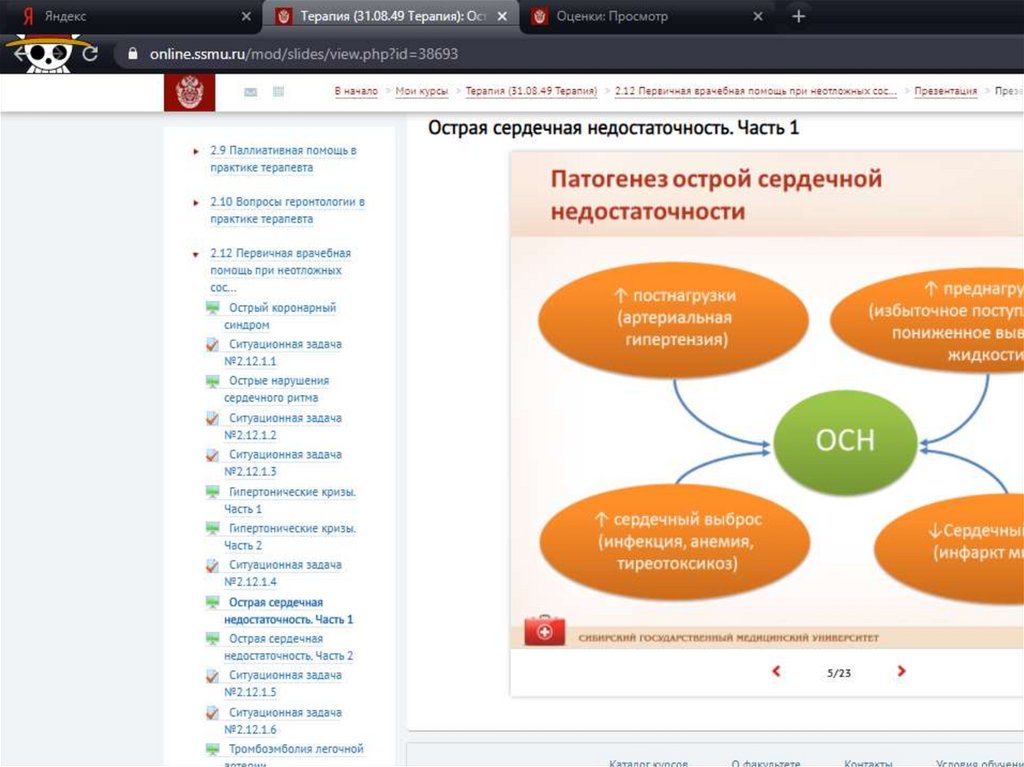Go to next slide with right arrow
This screenshot has width=1024, height=767.
901,672
